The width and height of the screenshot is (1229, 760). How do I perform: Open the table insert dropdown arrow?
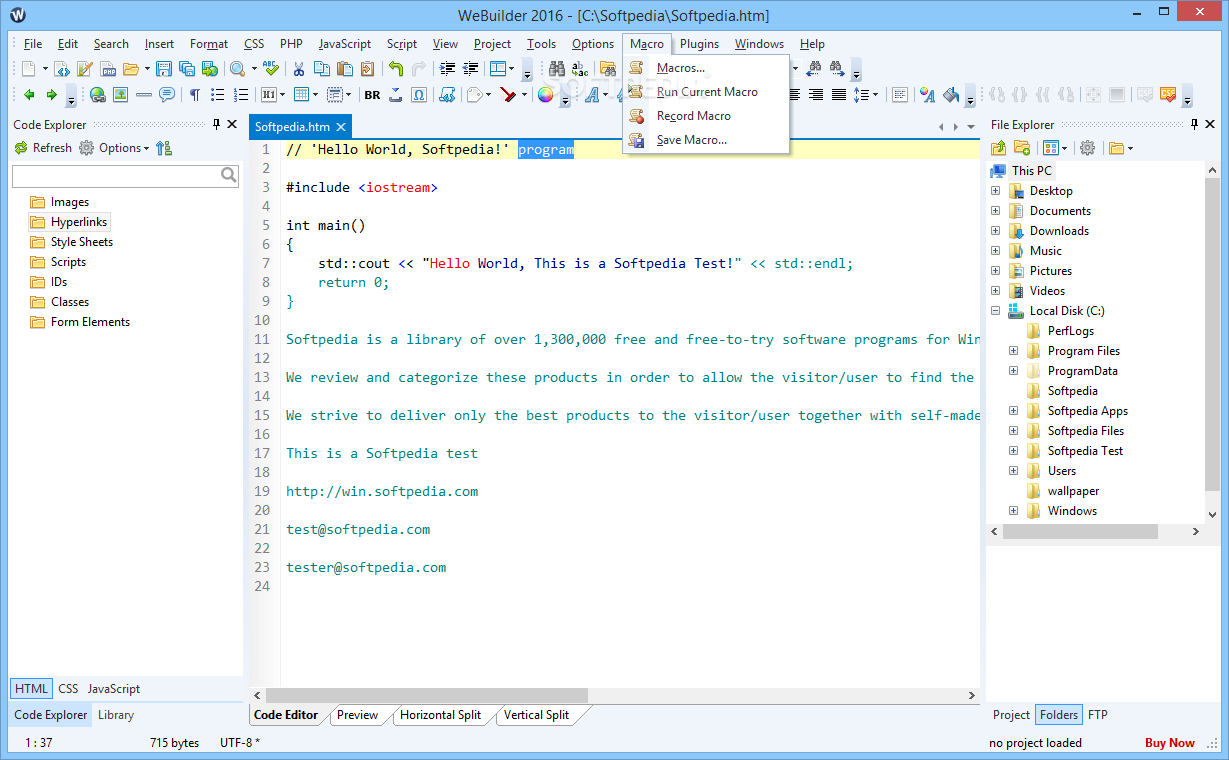pyautogui.click(x=315, y=95)
